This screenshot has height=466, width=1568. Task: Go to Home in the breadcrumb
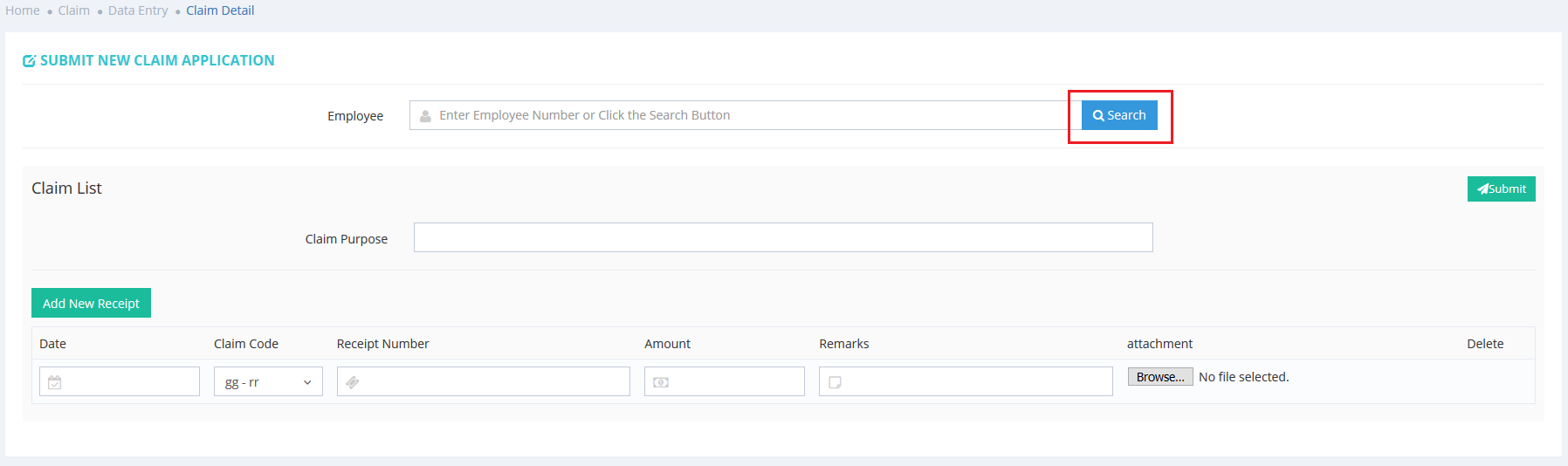[23, 10]
